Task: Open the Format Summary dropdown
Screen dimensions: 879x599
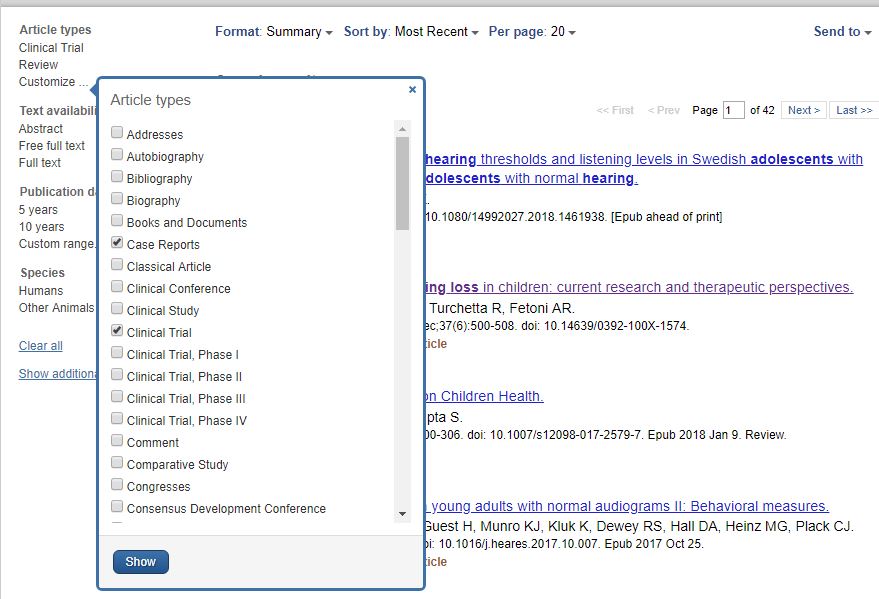Action: (274, 32)
